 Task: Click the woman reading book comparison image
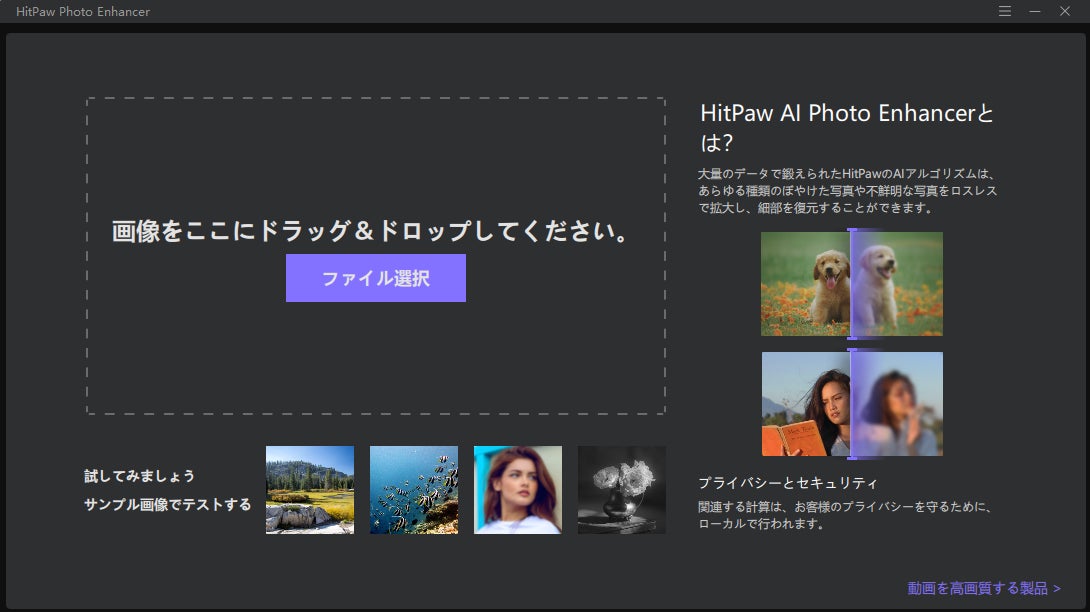tap(852, 404)
